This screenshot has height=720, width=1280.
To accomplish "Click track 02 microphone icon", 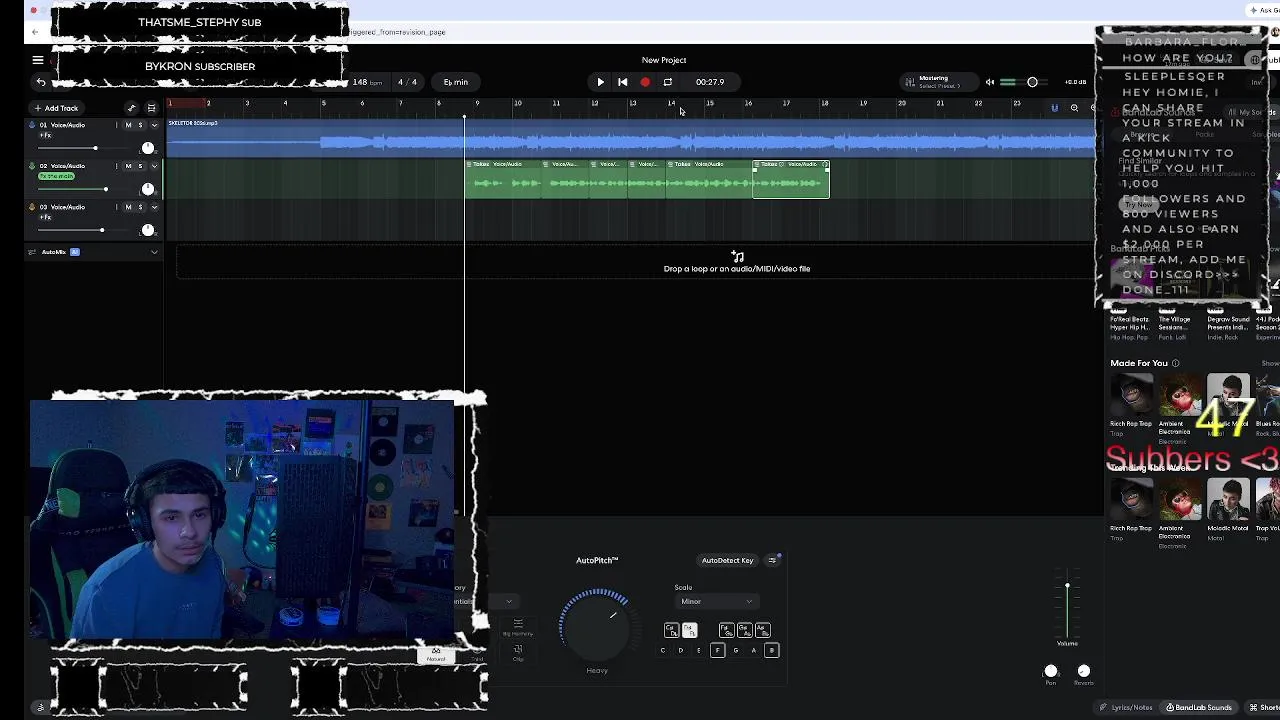I will (32, 166).
